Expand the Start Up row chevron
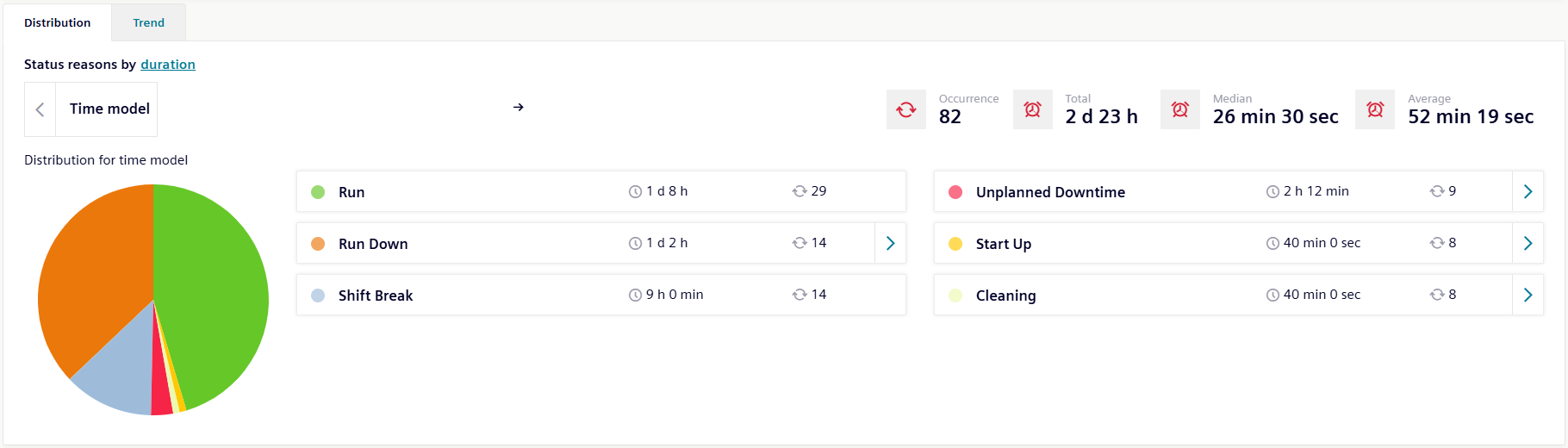 [1528, 243]
